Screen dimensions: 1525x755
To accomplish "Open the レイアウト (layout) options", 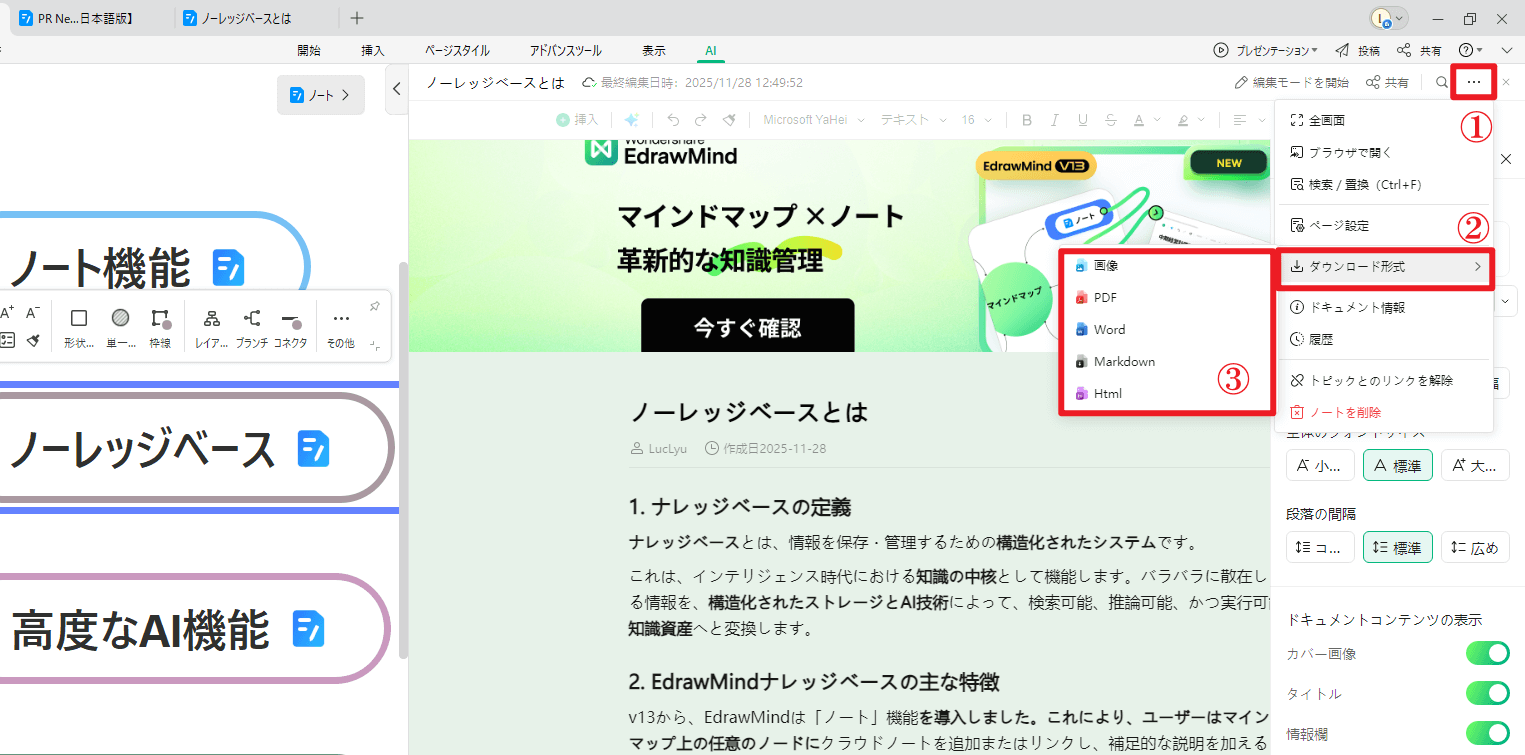I will click(x=211, y=325).
